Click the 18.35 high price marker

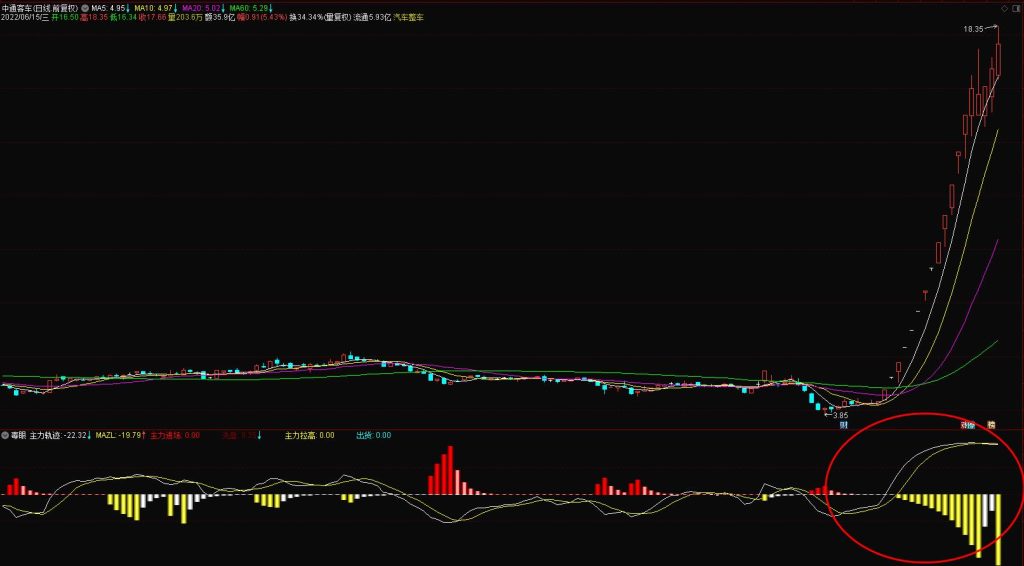click(x=973, y=29)
